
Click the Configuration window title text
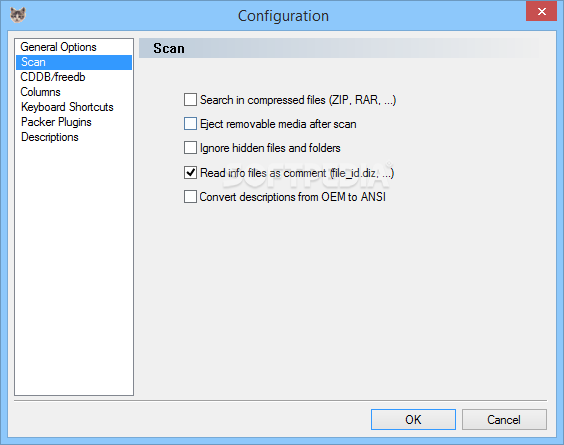click(283, 16)
